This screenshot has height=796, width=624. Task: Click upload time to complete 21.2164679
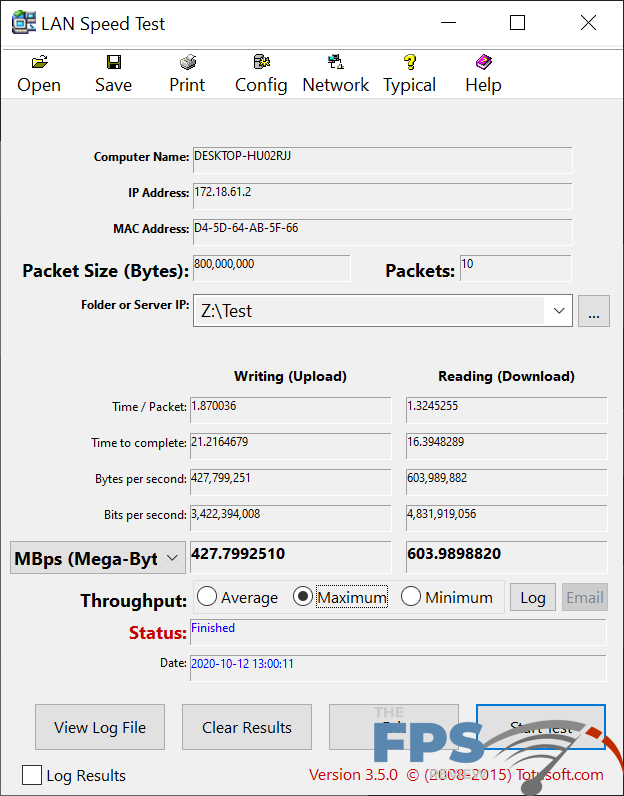click(x=291, y=446)
